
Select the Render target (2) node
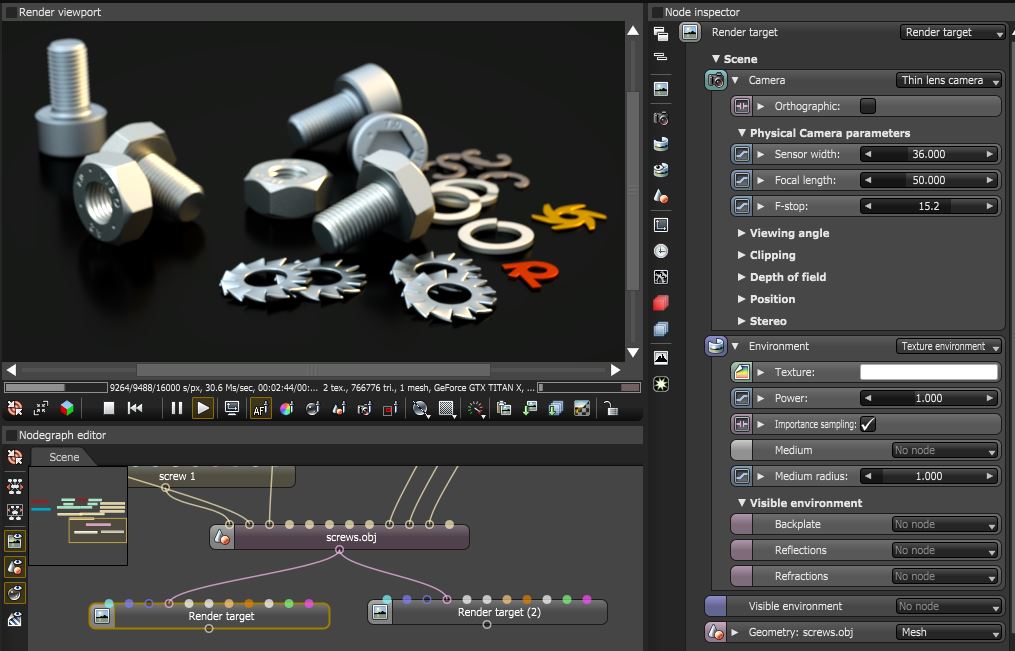(x=487, y=611)
